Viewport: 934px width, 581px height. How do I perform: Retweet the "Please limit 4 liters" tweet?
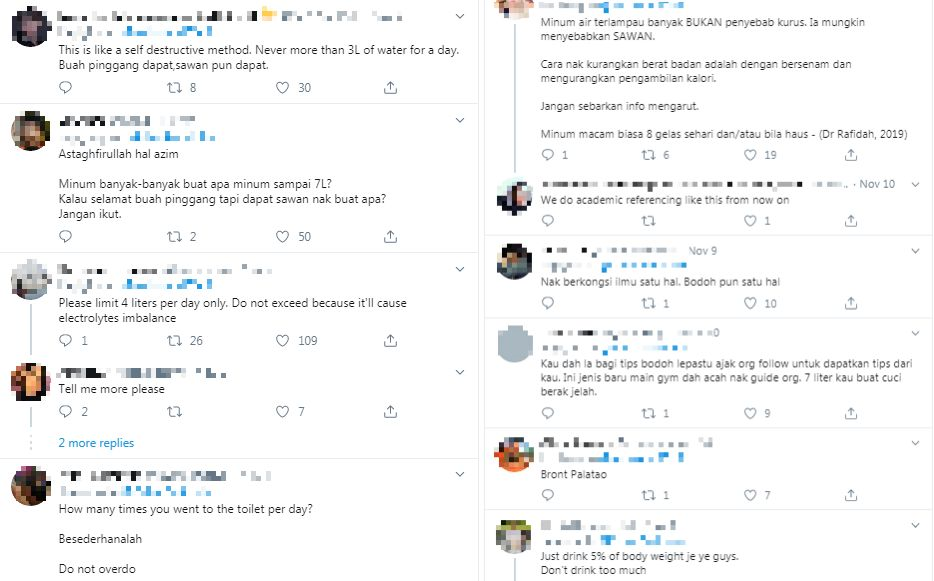(x=173, y=341)
